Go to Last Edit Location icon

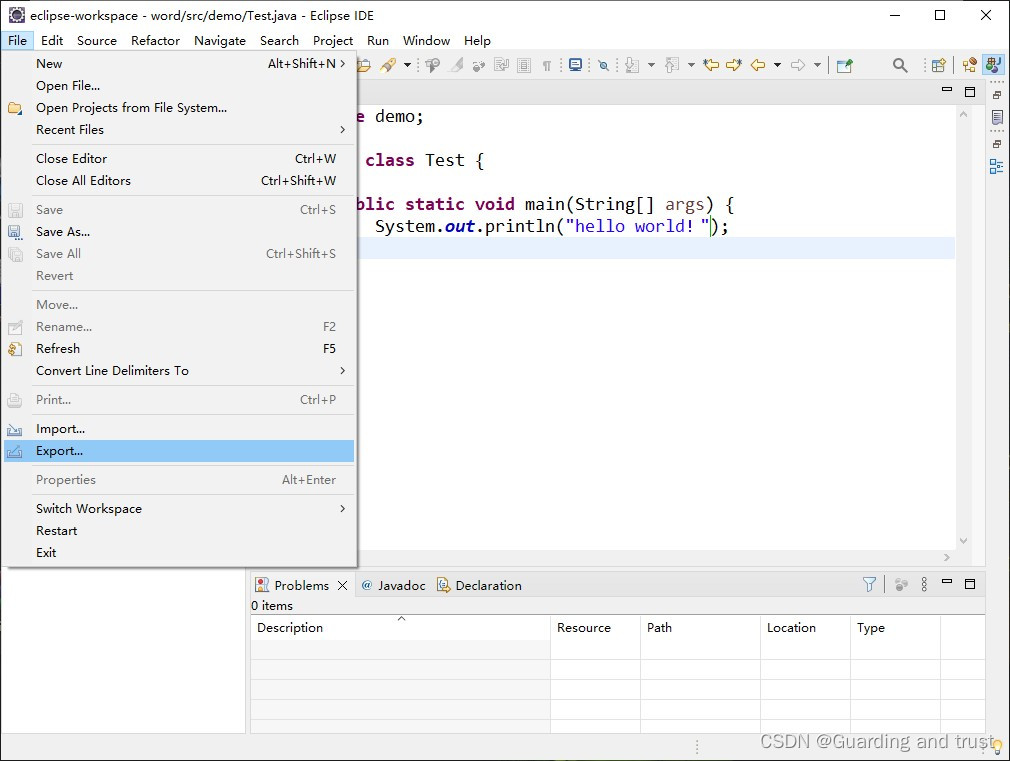711,65
